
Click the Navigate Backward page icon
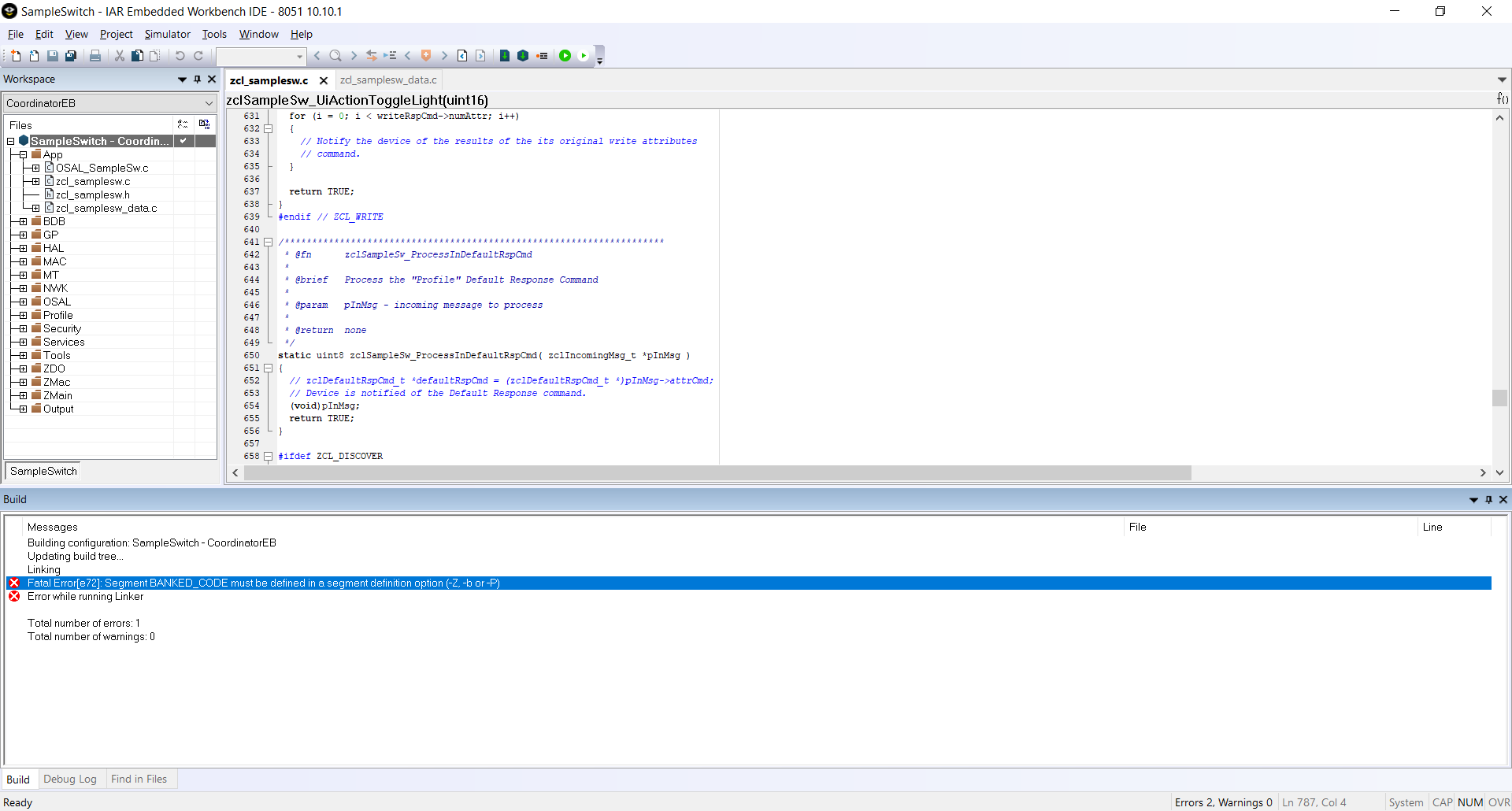pos(462,56)
